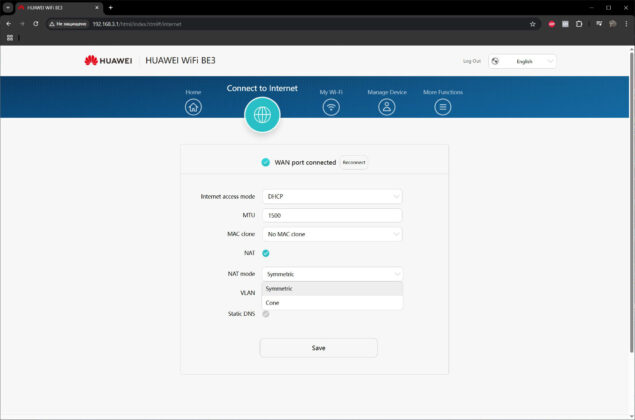
Task: Click the red extension icon in toolbar
Action: pos(552,24)
